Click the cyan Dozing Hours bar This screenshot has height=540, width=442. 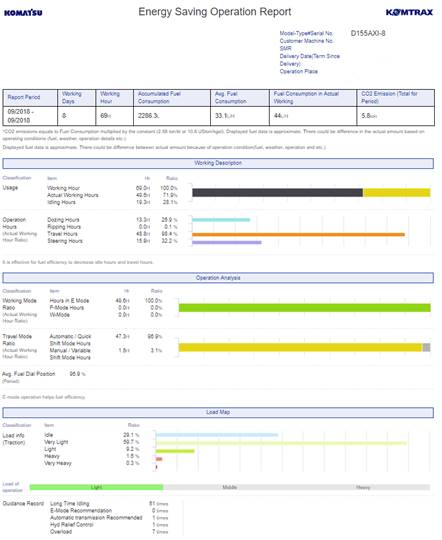221,220
